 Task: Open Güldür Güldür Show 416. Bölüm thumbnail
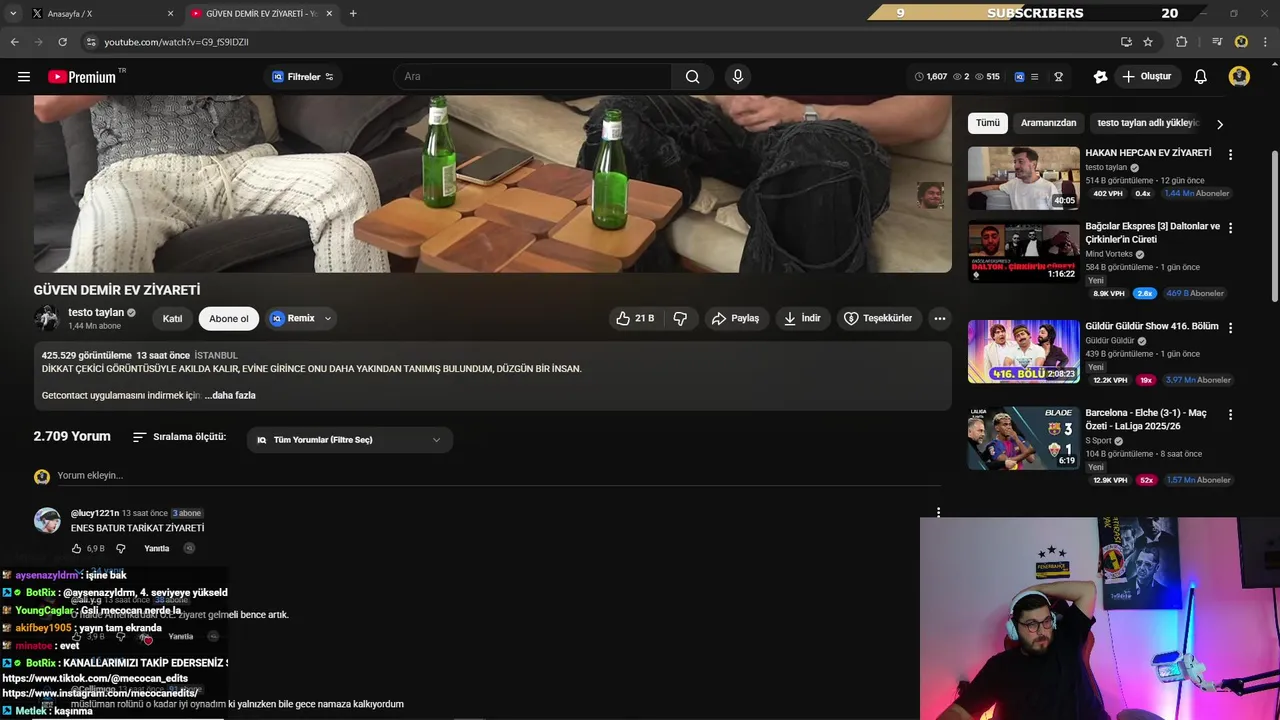click(x=1023, y=351)
